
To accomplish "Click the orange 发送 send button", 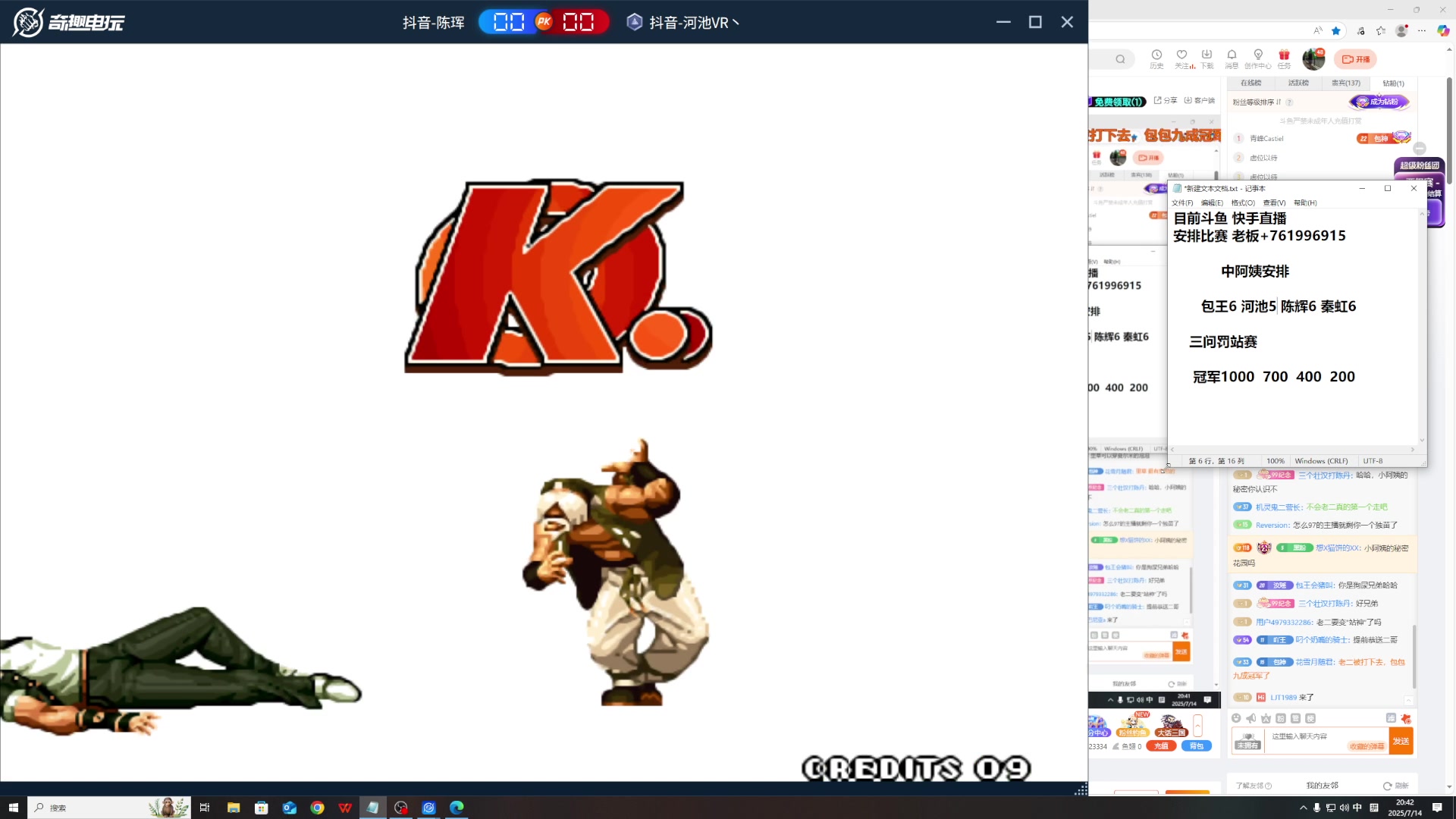I will (x=1401, y=741).
